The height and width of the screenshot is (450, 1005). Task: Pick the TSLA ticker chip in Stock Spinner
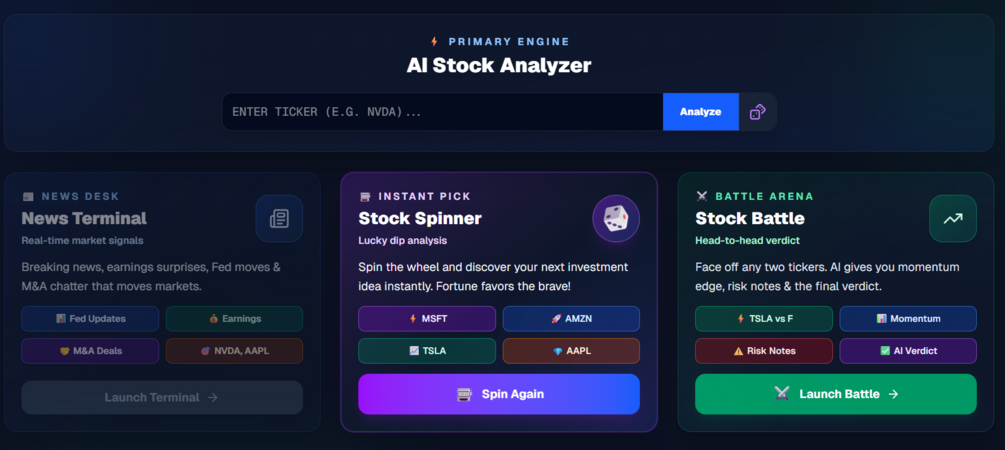tap(427, 351)
